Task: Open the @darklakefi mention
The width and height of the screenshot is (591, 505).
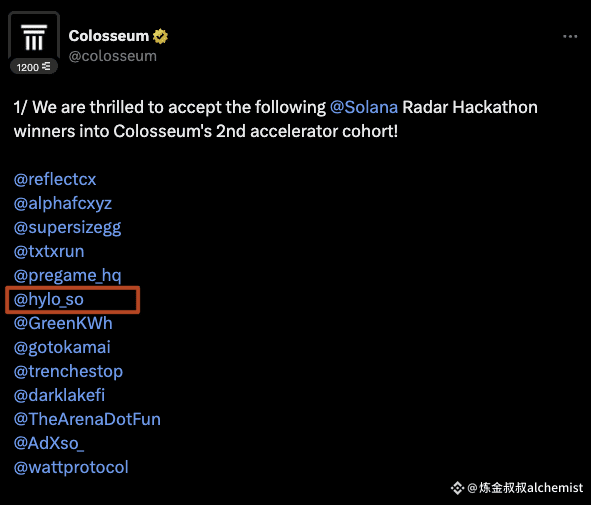Action: coord(59,395)
